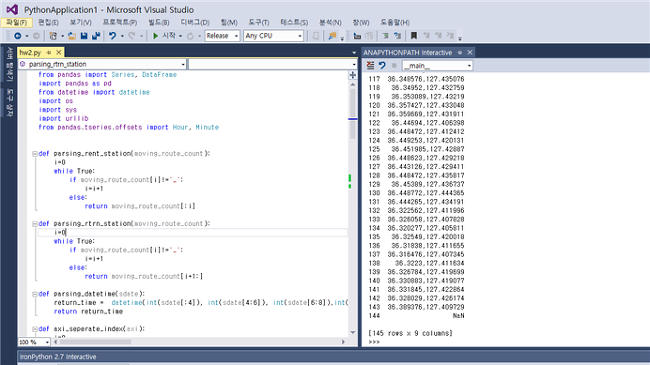Click the Undo arrow icon

pos(112,36)
